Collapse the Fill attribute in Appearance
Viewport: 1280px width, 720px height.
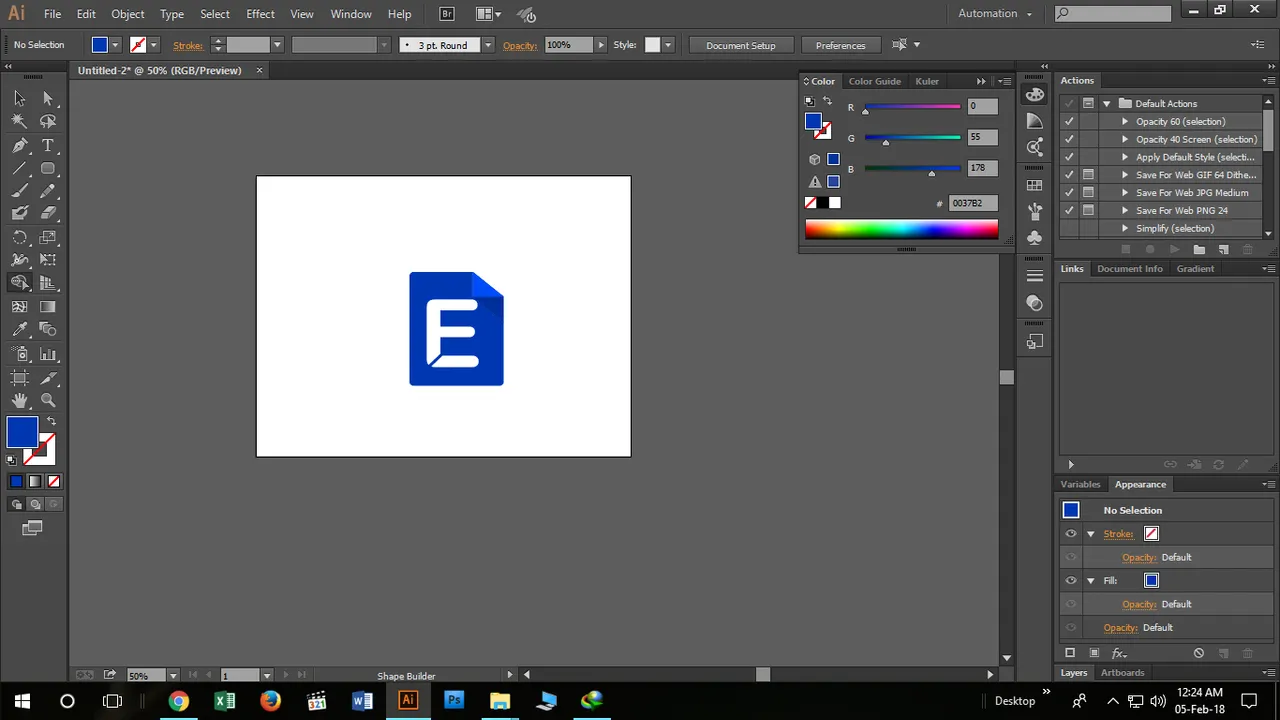click(1091, 580)
